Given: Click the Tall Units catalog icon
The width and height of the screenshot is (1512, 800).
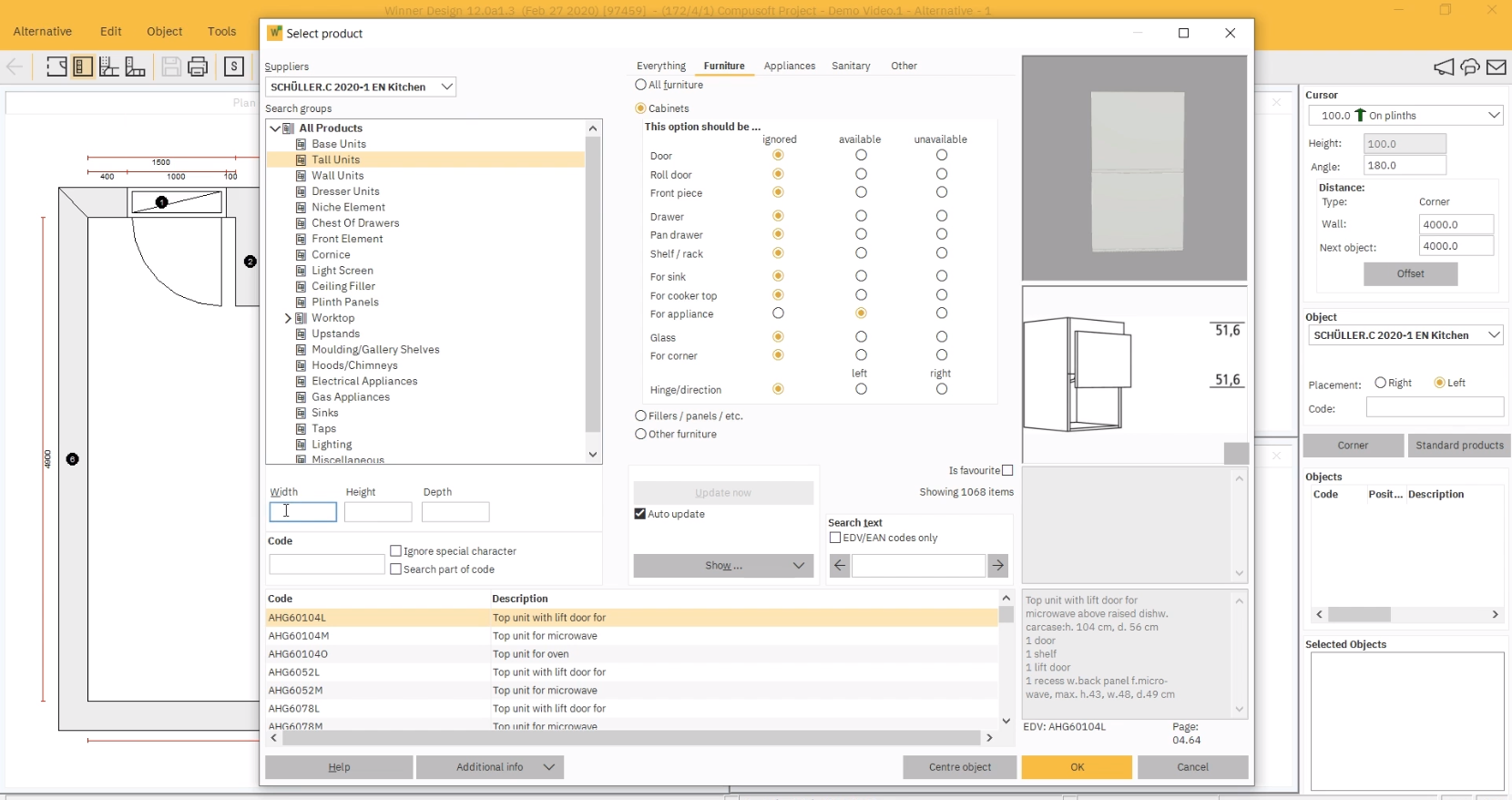Looking at the screenshot, I should (x=301, y=159).
